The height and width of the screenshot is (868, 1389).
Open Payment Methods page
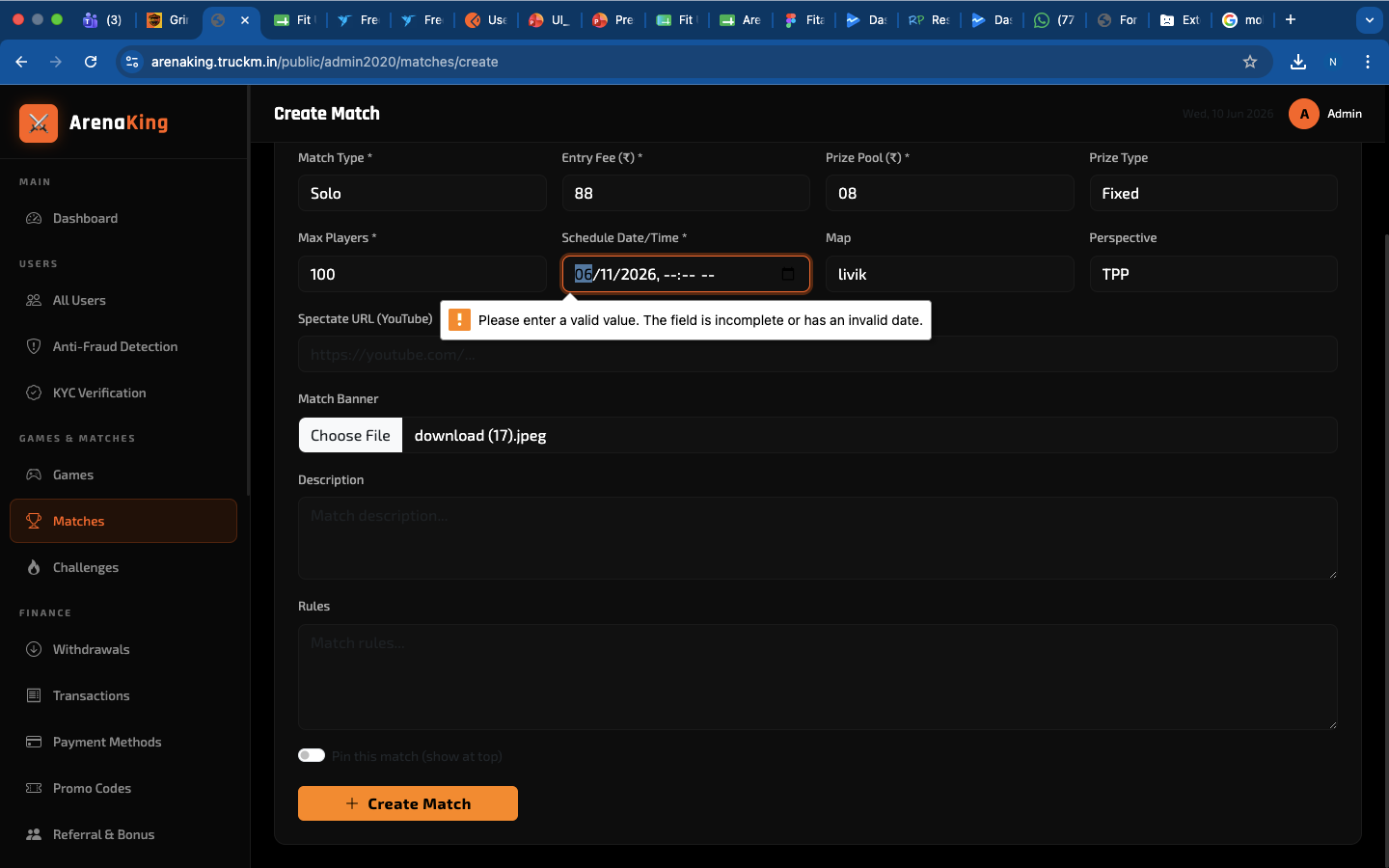tap(123, 742)
